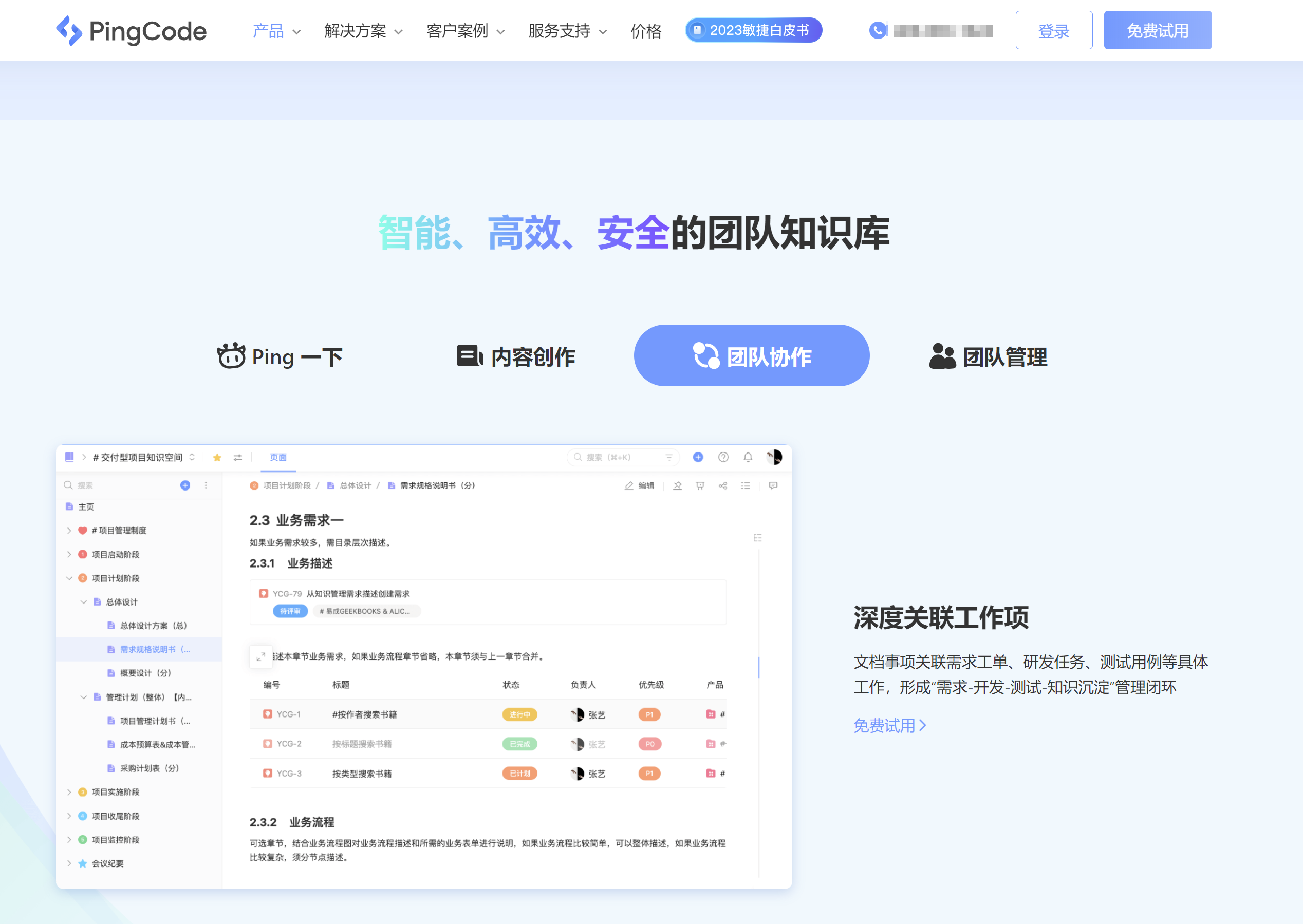Open the help question mark icon

coord(723,457)
